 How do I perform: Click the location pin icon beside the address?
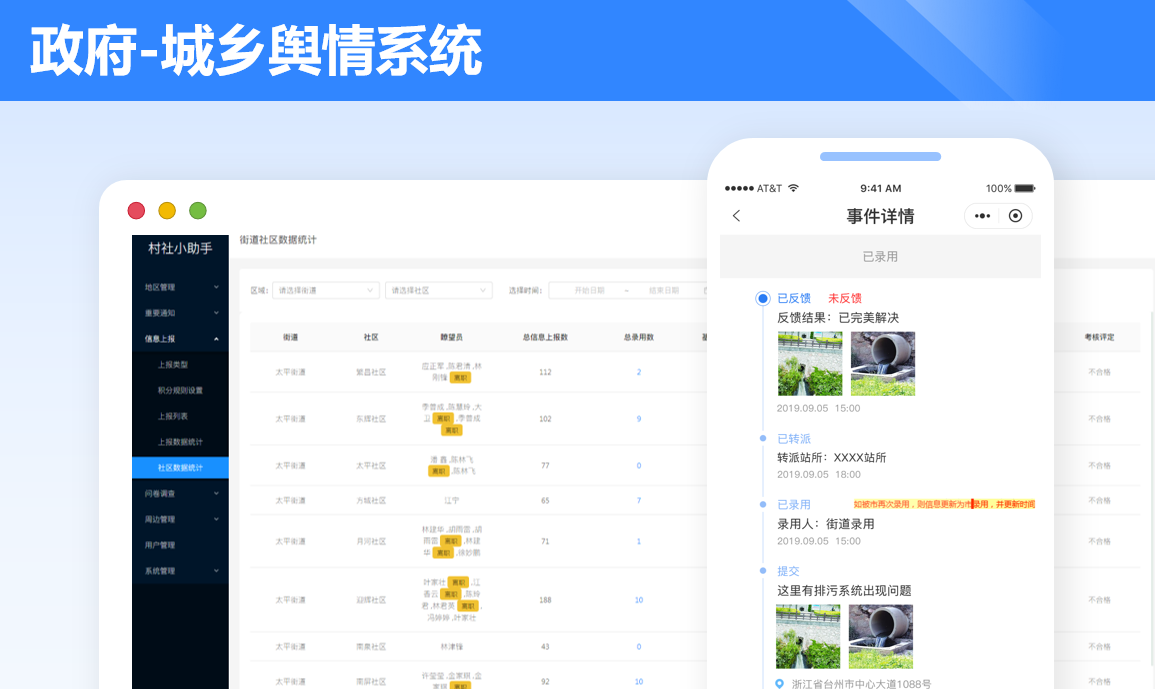pos(780,683)
